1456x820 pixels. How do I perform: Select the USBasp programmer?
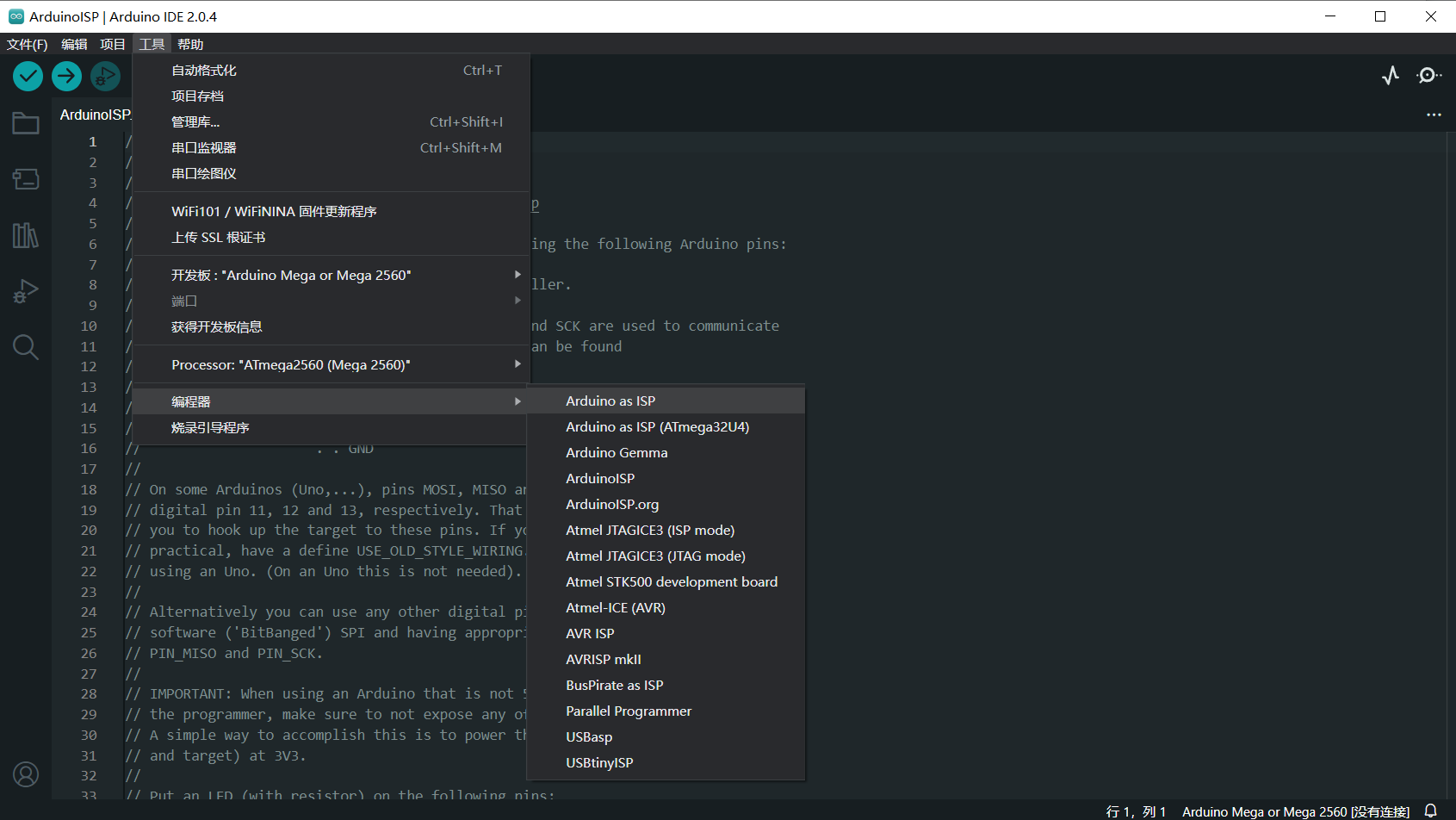pos(666,737)
